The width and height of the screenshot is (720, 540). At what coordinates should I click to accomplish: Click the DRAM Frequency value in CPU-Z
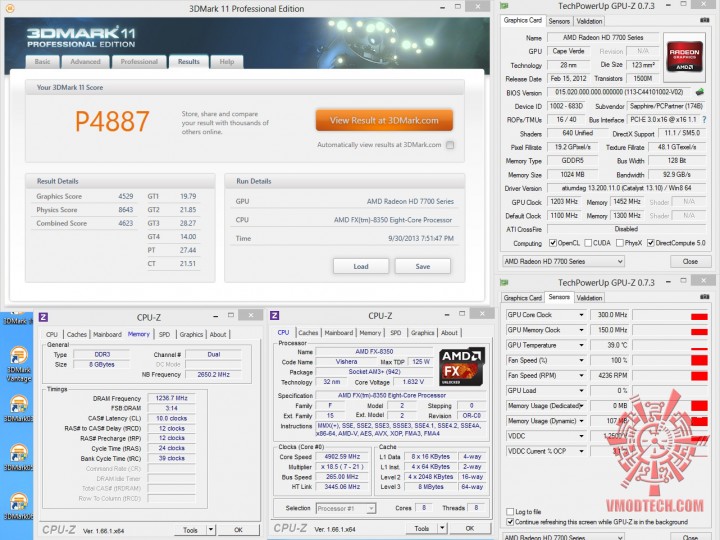pos(171,398)
